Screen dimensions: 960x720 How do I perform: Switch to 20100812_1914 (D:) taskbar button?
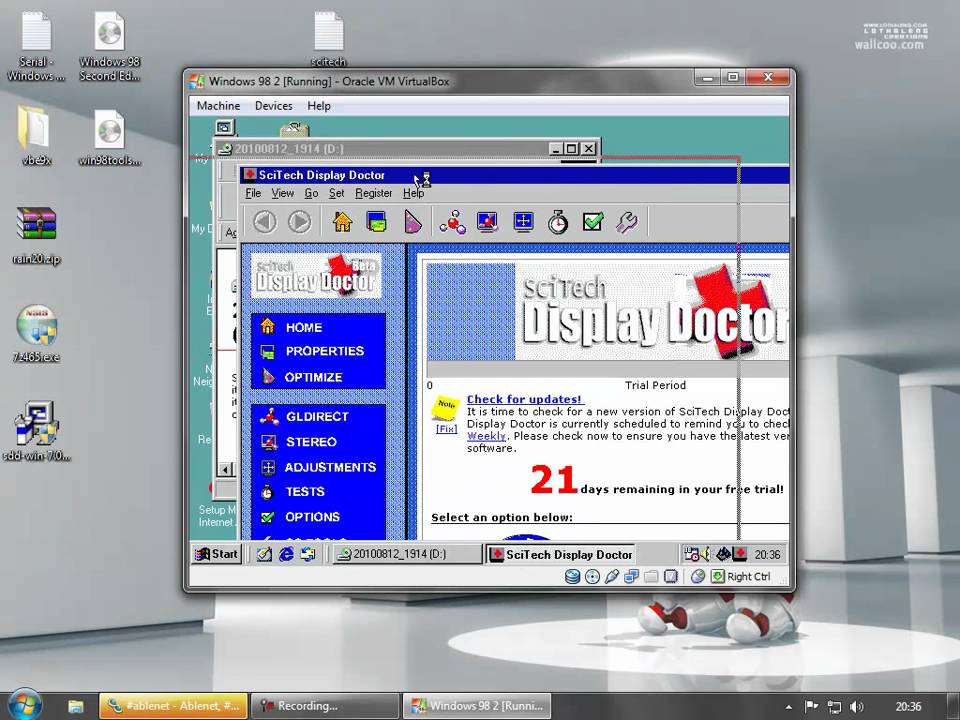coord(407,554)
